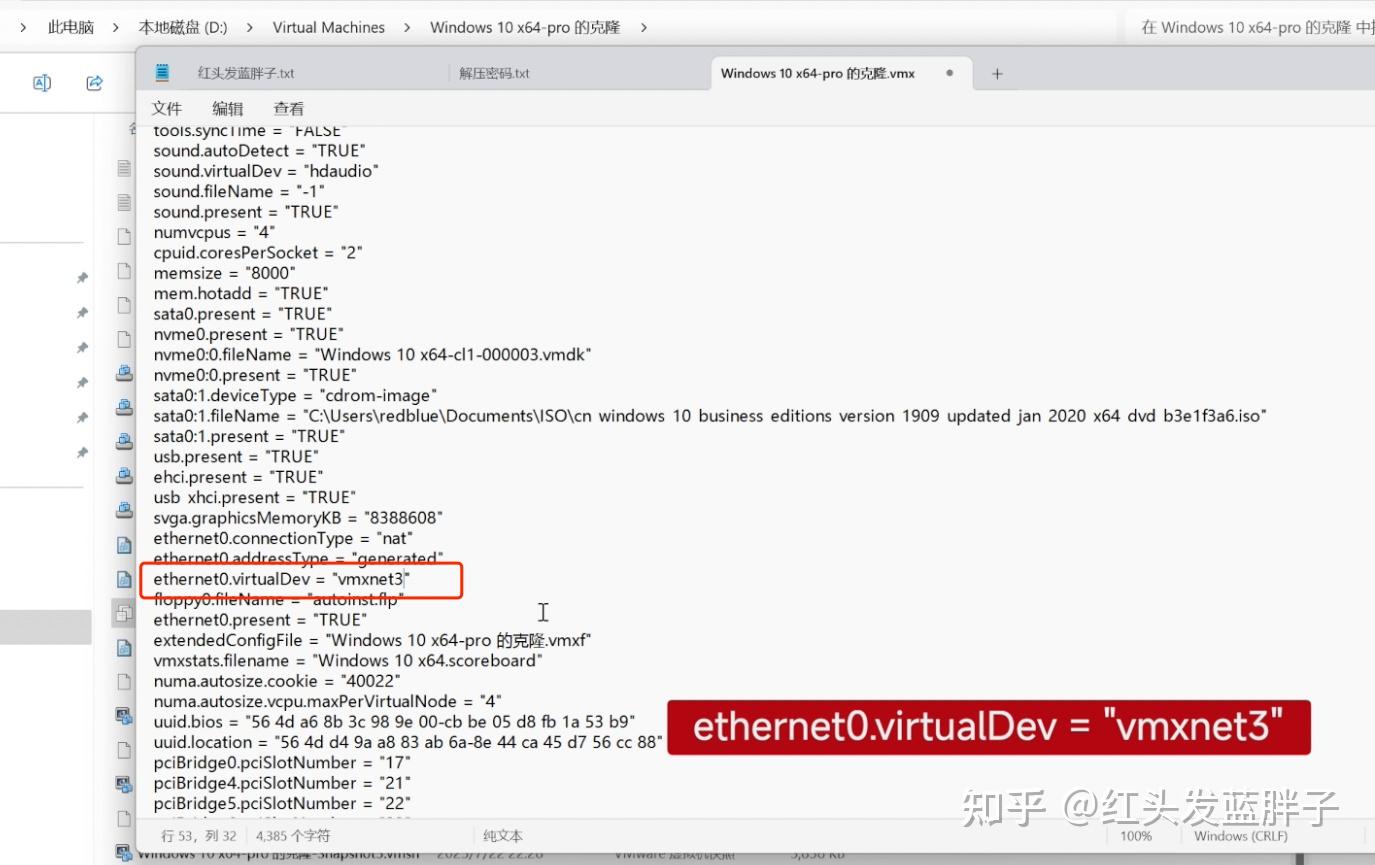The width and height of the screenshot is (1375, 865).
Task: Click the uuid.bios line
Action: 395,722
